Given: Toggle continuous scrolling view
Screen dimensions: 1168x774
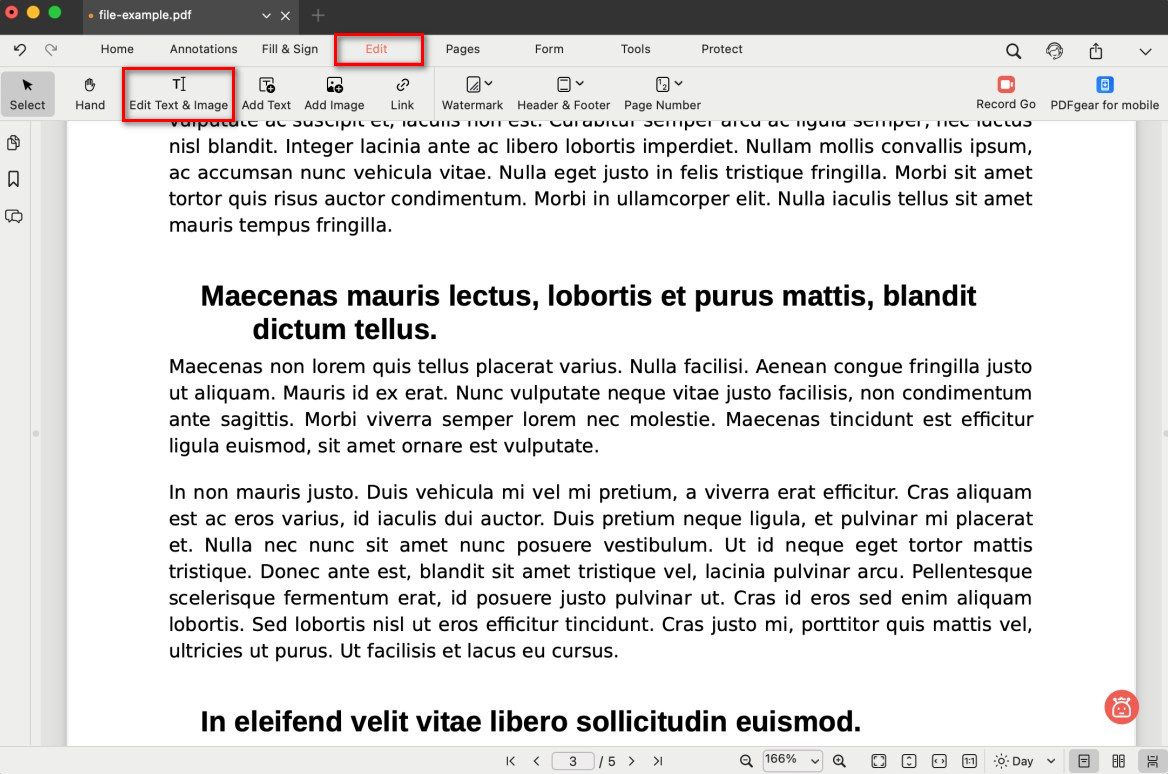Looking at the screenshot, I should point(1151,761).
